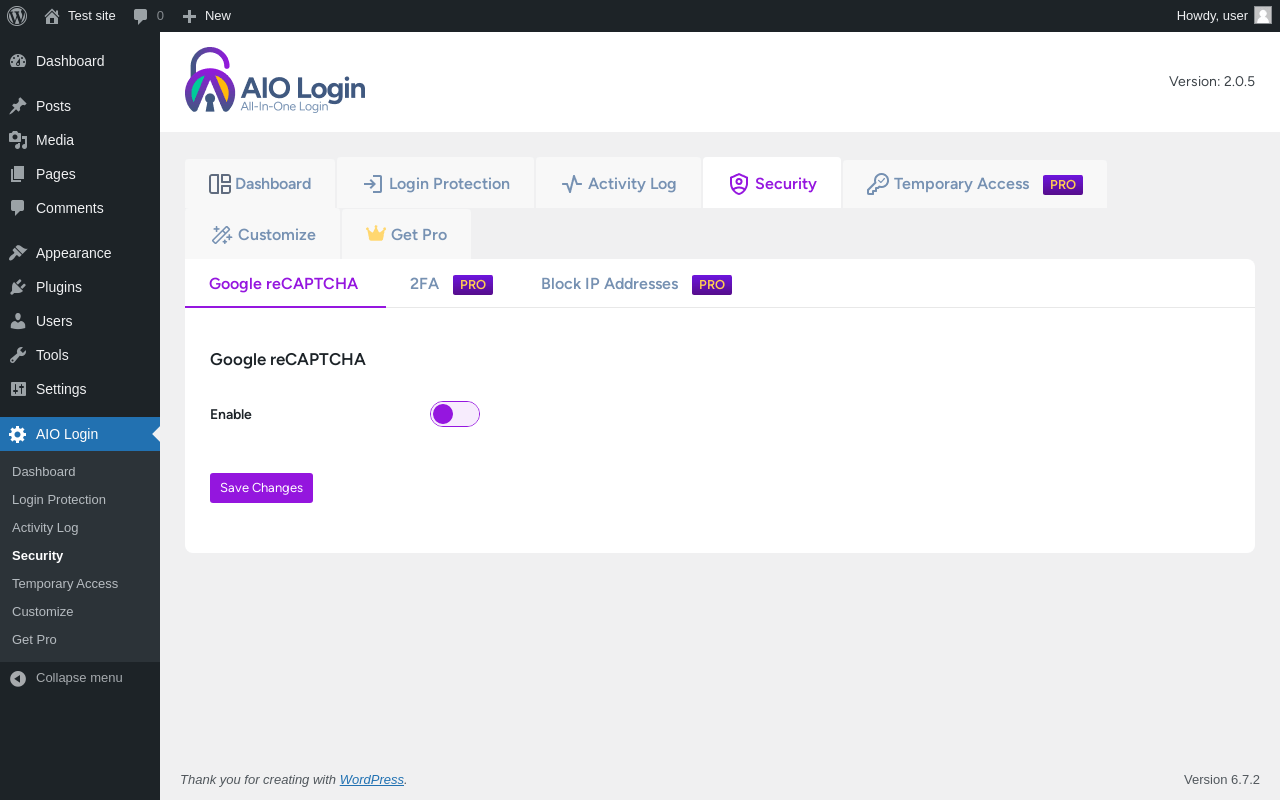Open the 2FA sub-tab
Screen dimensions: 1280x800
(424, 284)
